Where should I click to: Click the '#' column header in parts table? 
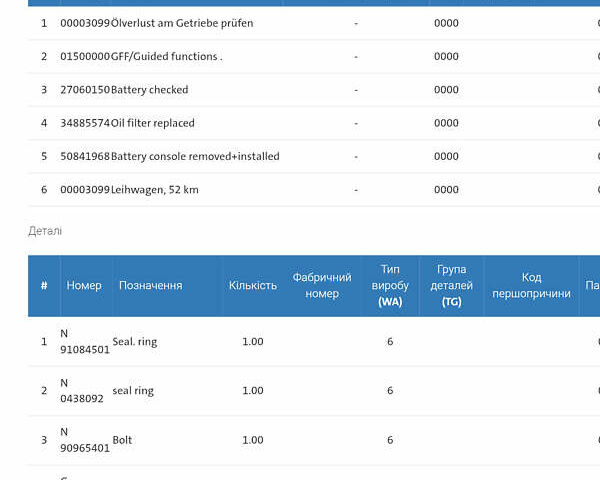[x=44, y=286]
